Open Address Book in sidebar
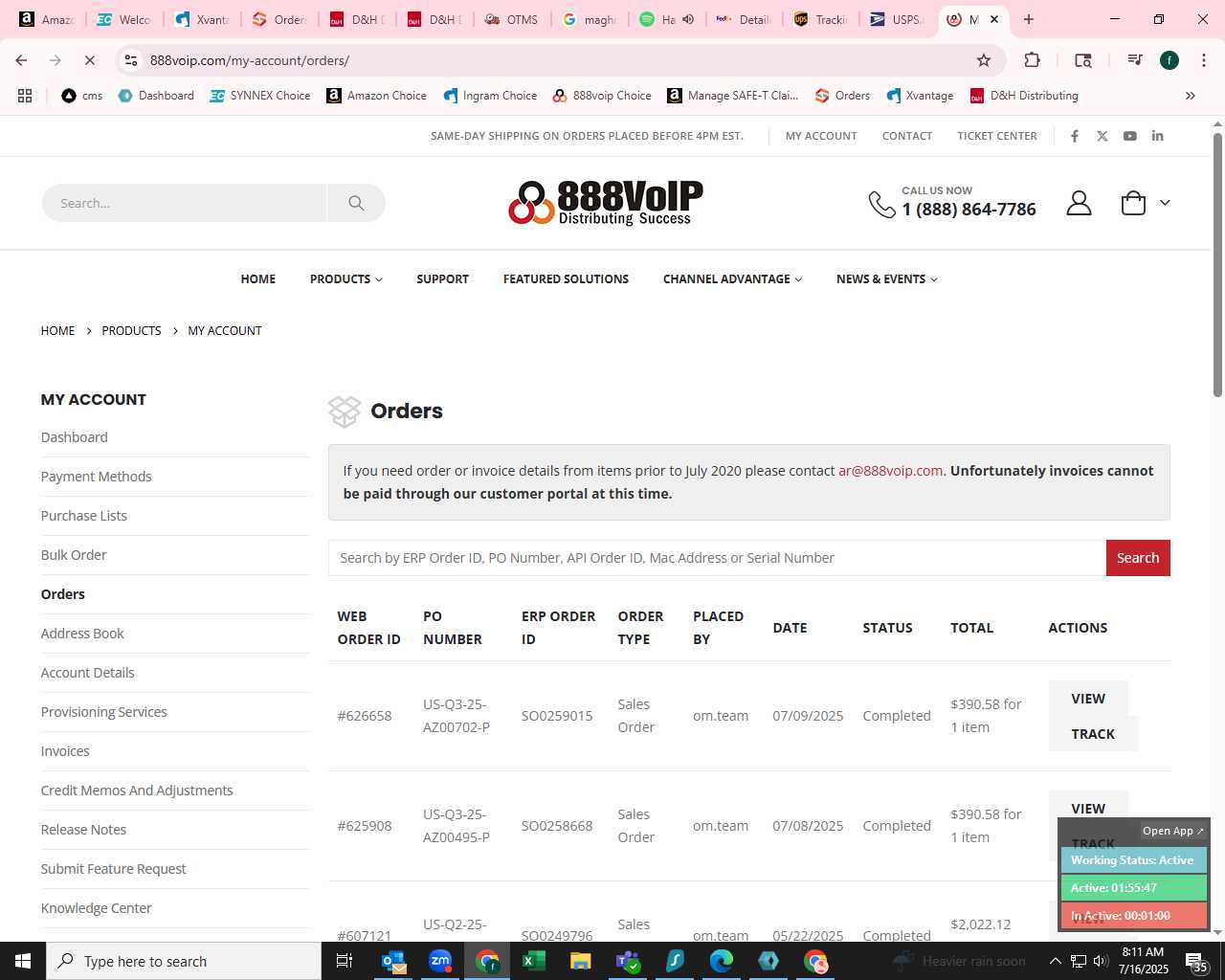 (x=82, y=634)
